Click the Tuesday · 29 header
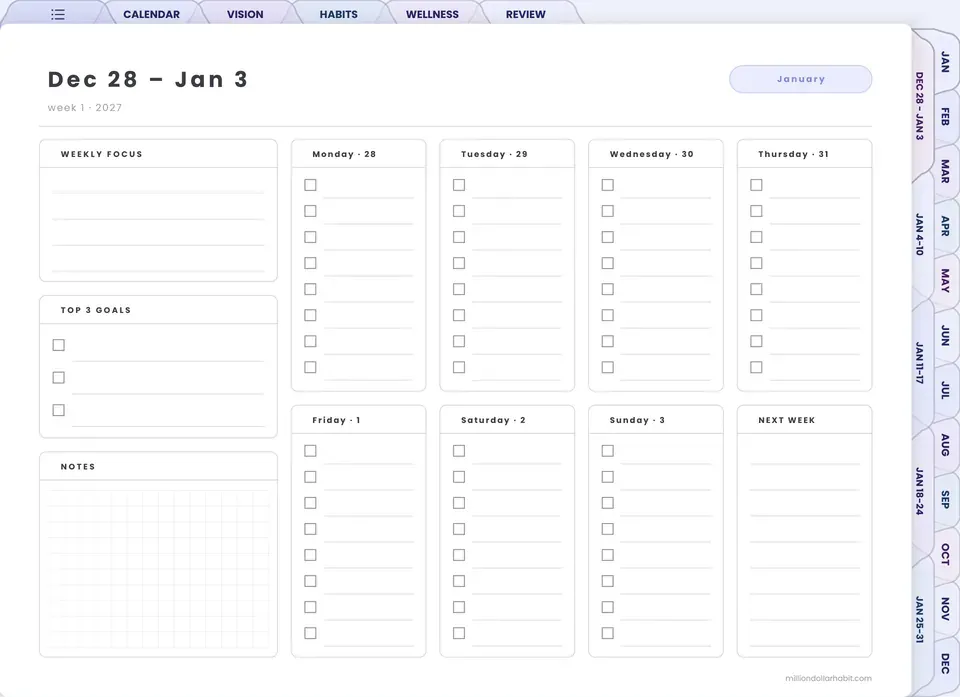This screenshot has width=960, height=697. click(x=494, y=154)
